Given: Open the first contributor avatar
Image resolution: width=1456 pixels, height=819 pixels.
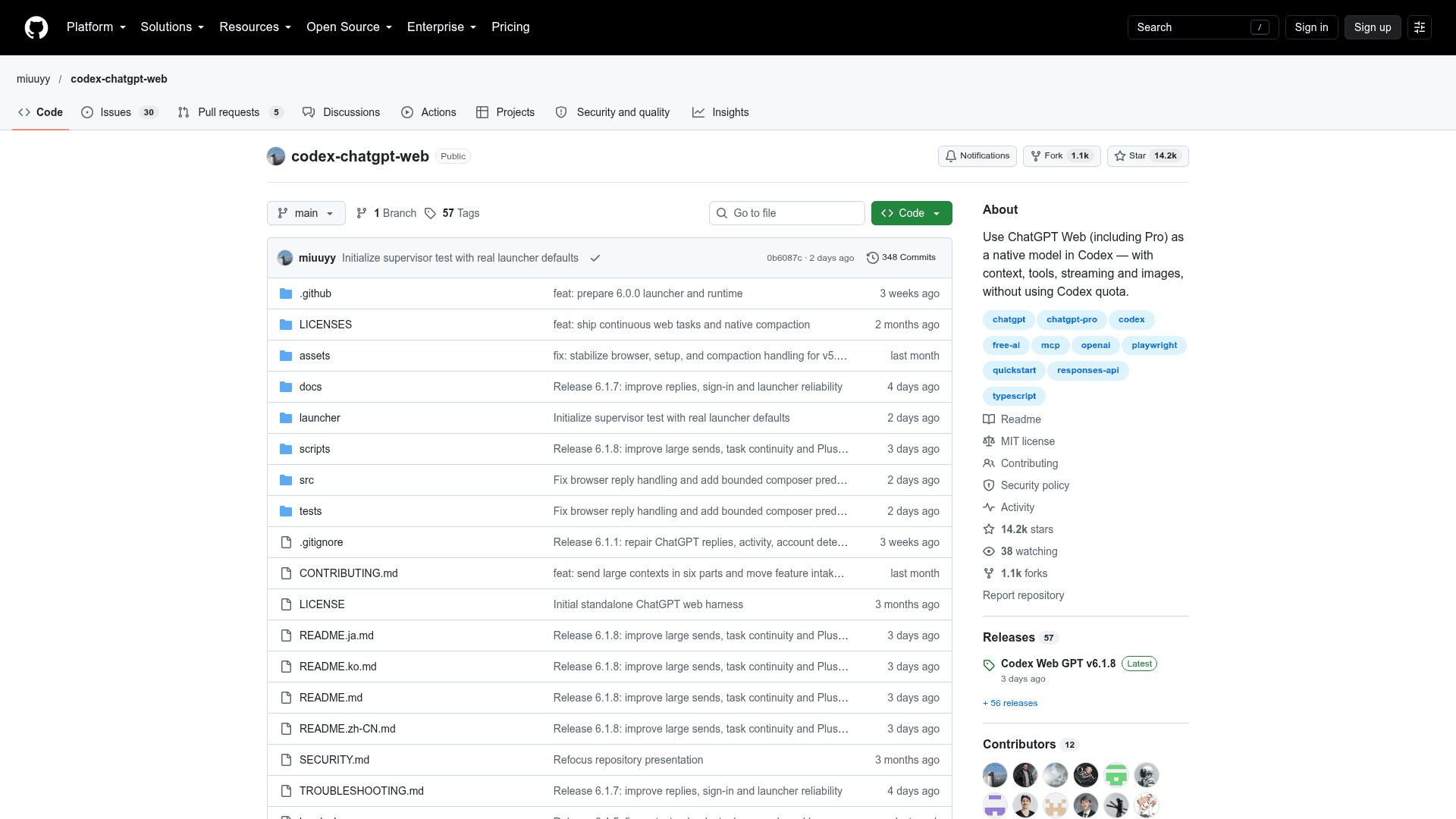Looking at the screenshot, I should pyautogui.click(x=995, y=775).
